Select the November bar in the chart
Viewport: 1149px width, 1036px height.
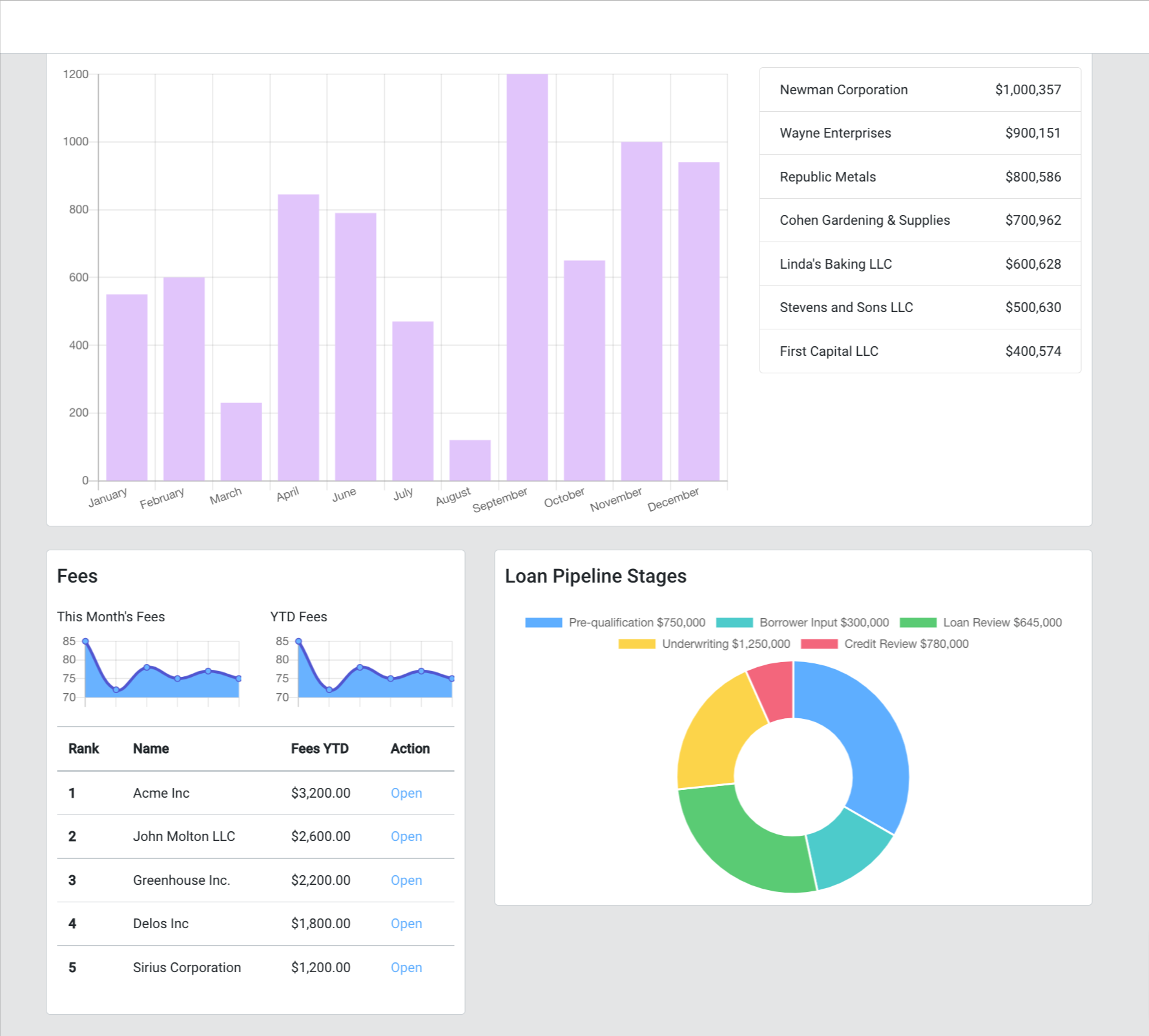click(x=641, y=311)
